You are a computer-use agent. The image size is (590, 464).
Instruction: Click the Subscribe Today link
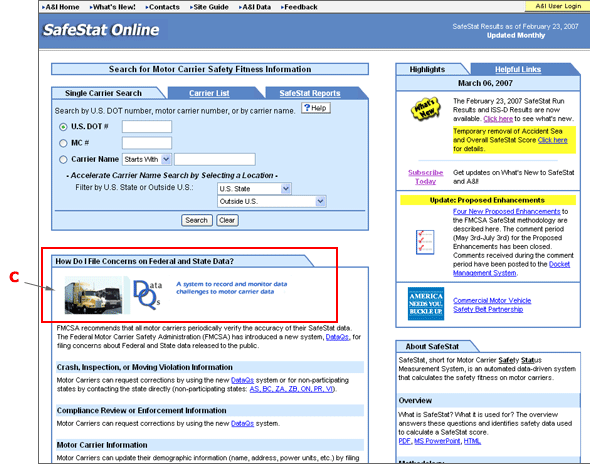pos(426,177)
